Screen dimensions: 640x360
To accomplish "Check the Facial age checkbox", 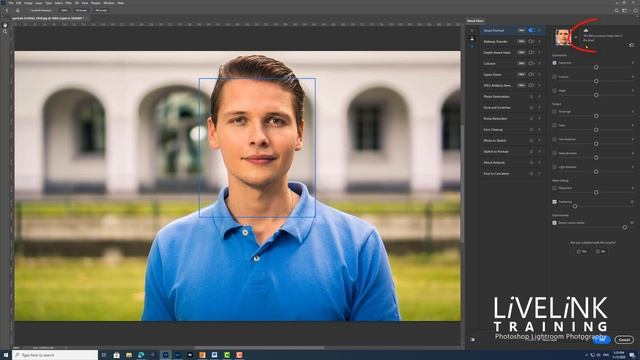I will click(554, 111).
